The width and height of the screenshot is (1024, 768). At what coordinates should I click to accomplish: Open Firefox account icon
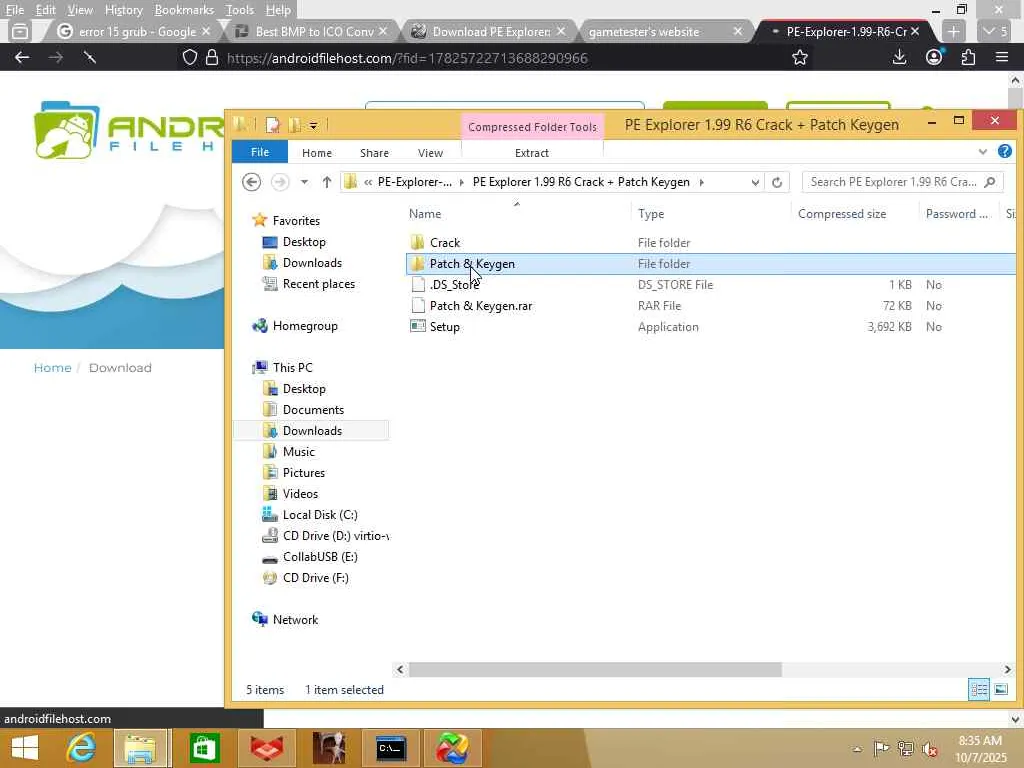(x=934, y=57)
